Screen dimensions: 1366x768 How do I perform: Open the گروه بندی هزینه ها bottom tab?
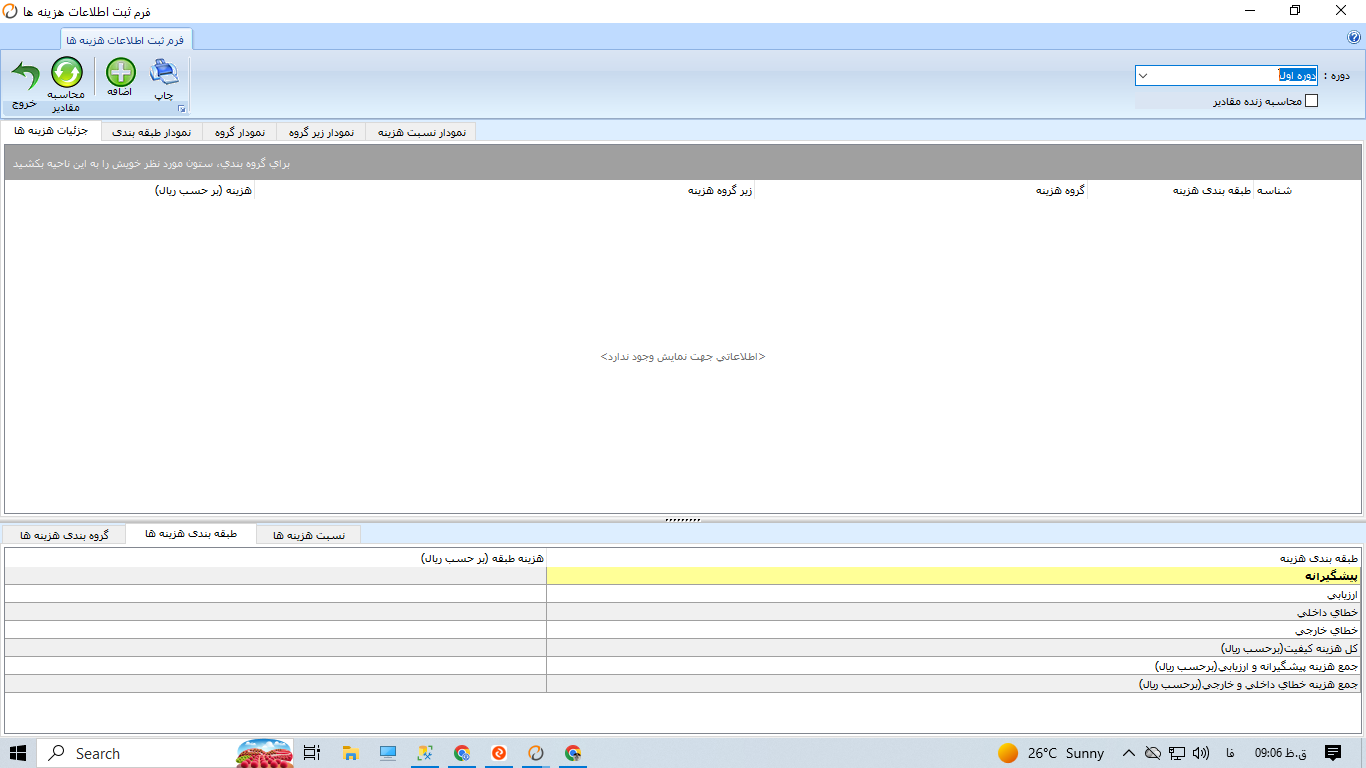65,535
